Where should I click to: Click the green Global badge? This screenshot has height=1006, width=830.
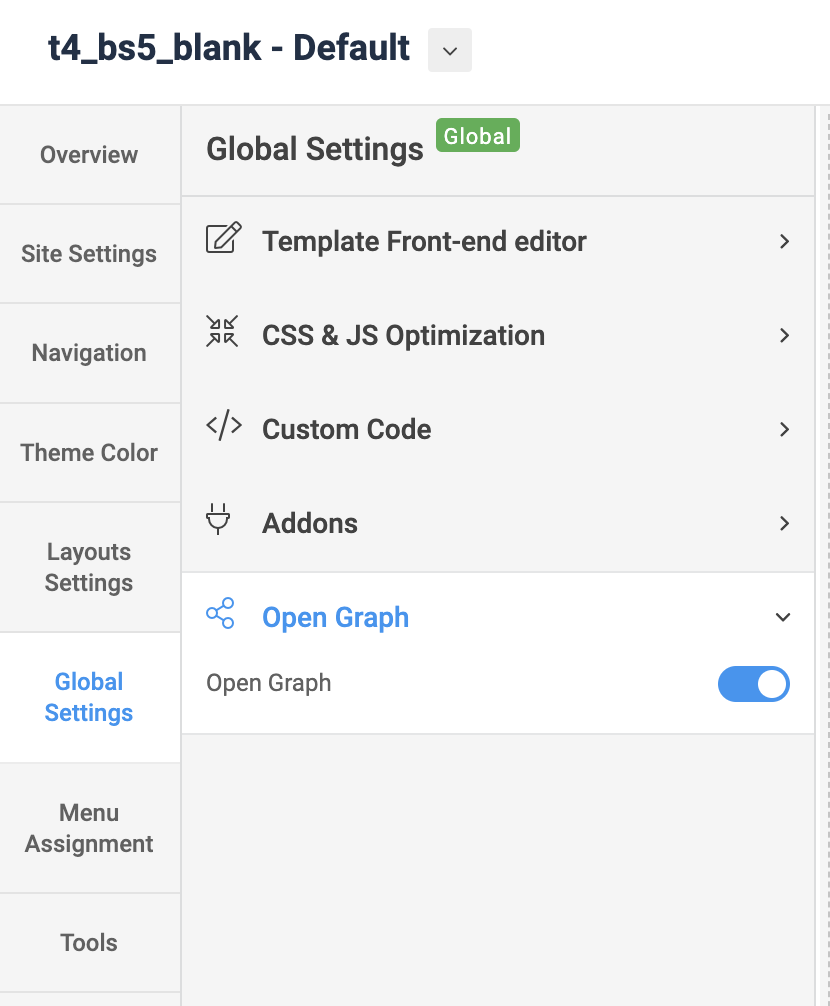pos(477,136)
